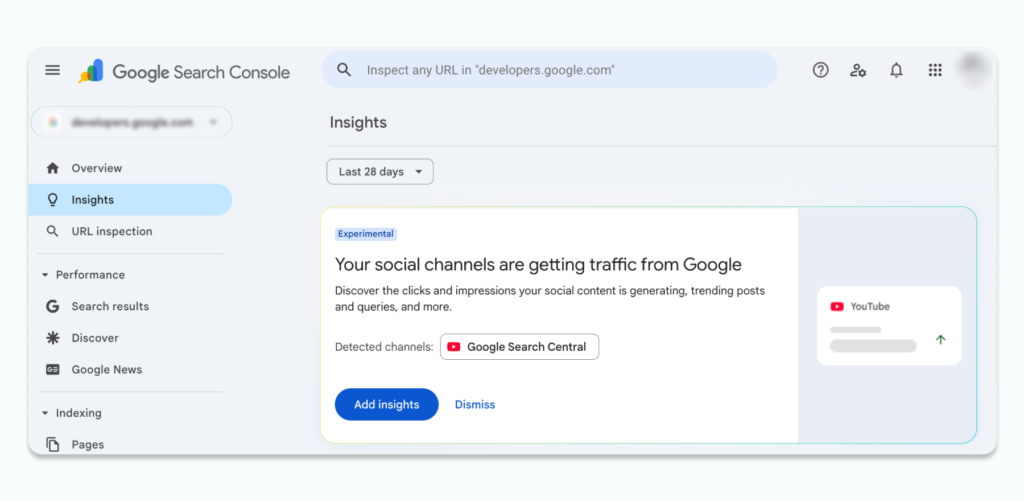Click the Insights page heading
This screenshot has height=501, width=1024.
(358, 122)
